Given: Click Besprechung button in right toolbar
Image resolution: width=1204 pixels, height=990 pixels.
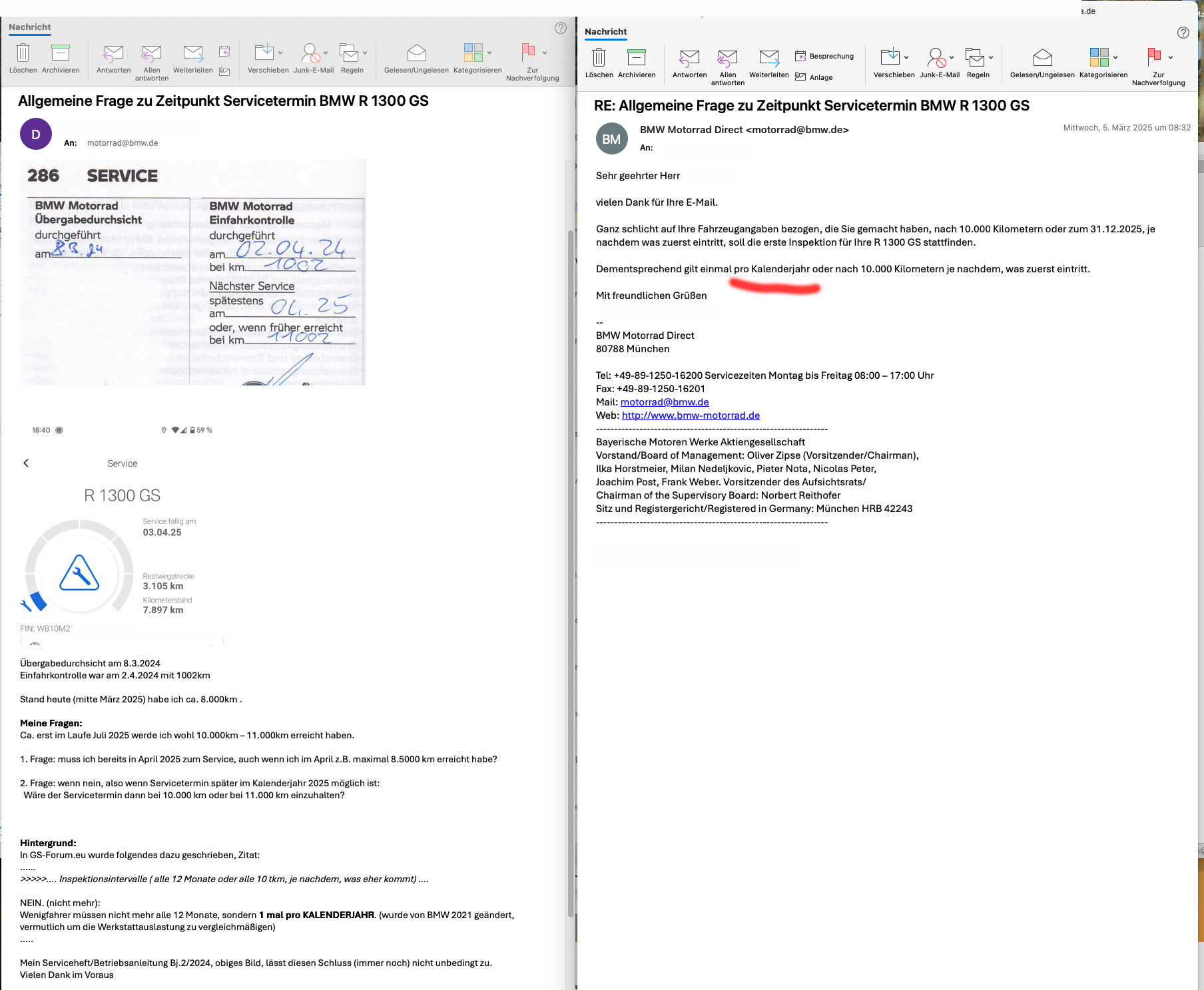Looking at the screenshot, I should (x=824, y=57).
